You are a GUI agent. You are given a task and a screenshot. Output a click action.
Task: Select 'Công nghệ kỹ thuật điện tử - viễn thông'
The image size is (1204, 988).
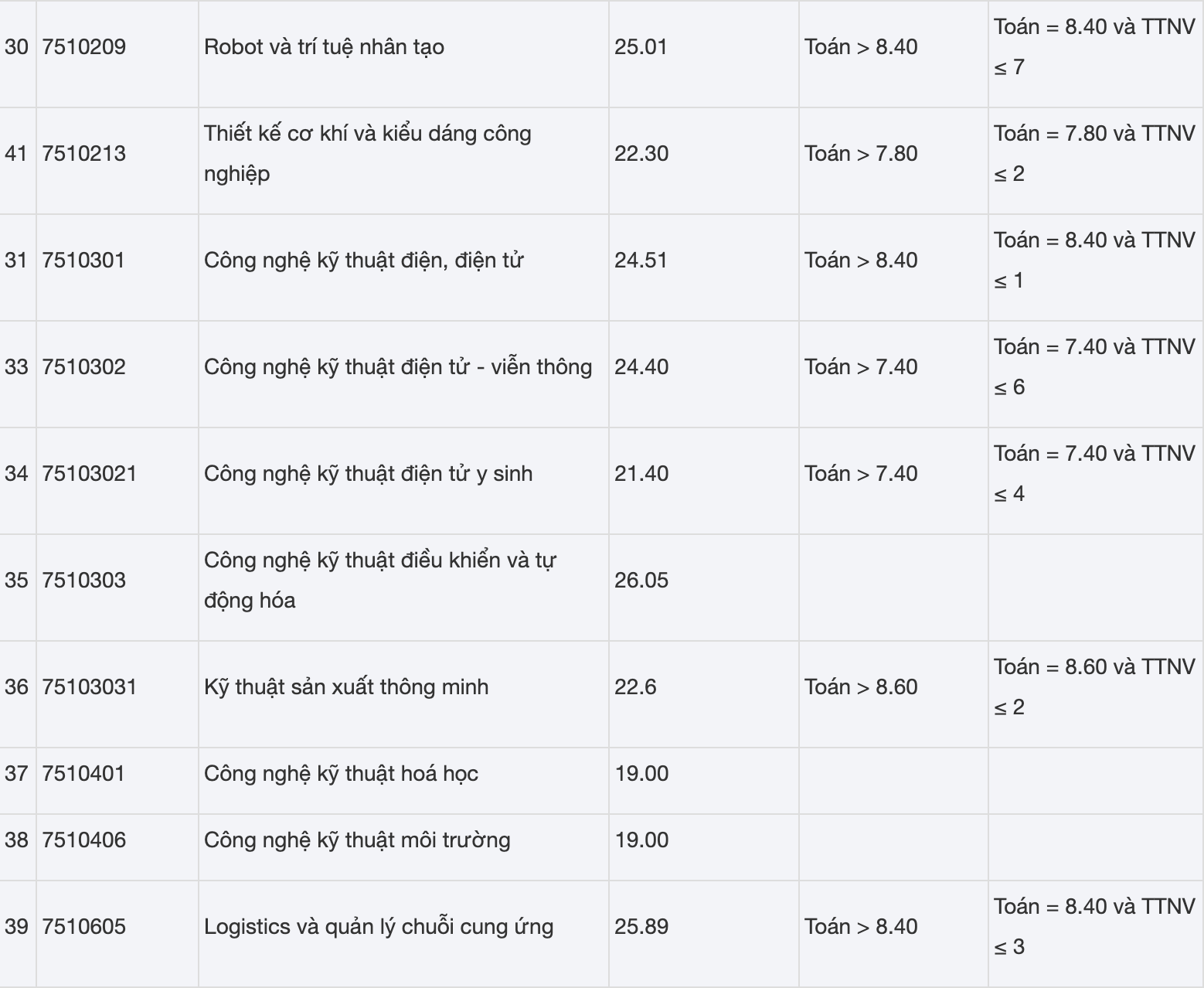(x=398, y=367)
